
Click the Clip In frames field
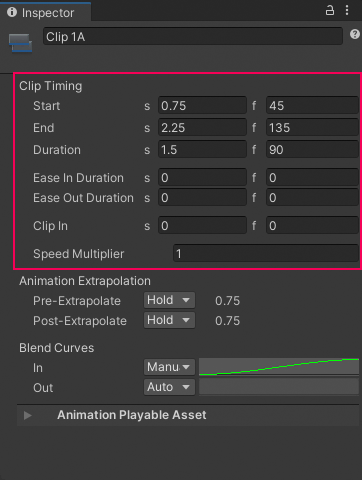coord(312,226)
